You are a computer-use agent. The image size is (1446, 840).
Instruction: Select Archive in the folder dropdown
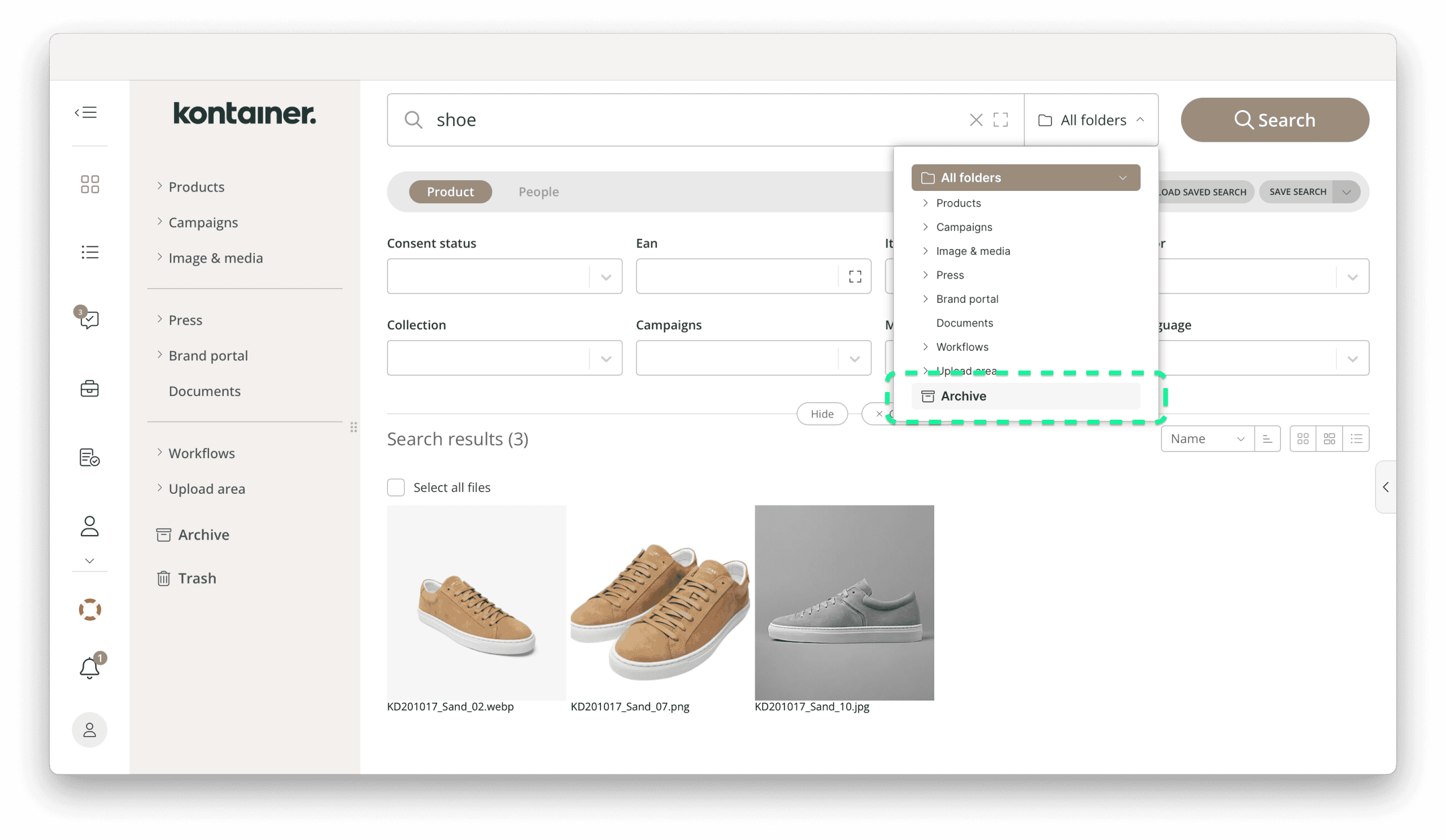1026,396
